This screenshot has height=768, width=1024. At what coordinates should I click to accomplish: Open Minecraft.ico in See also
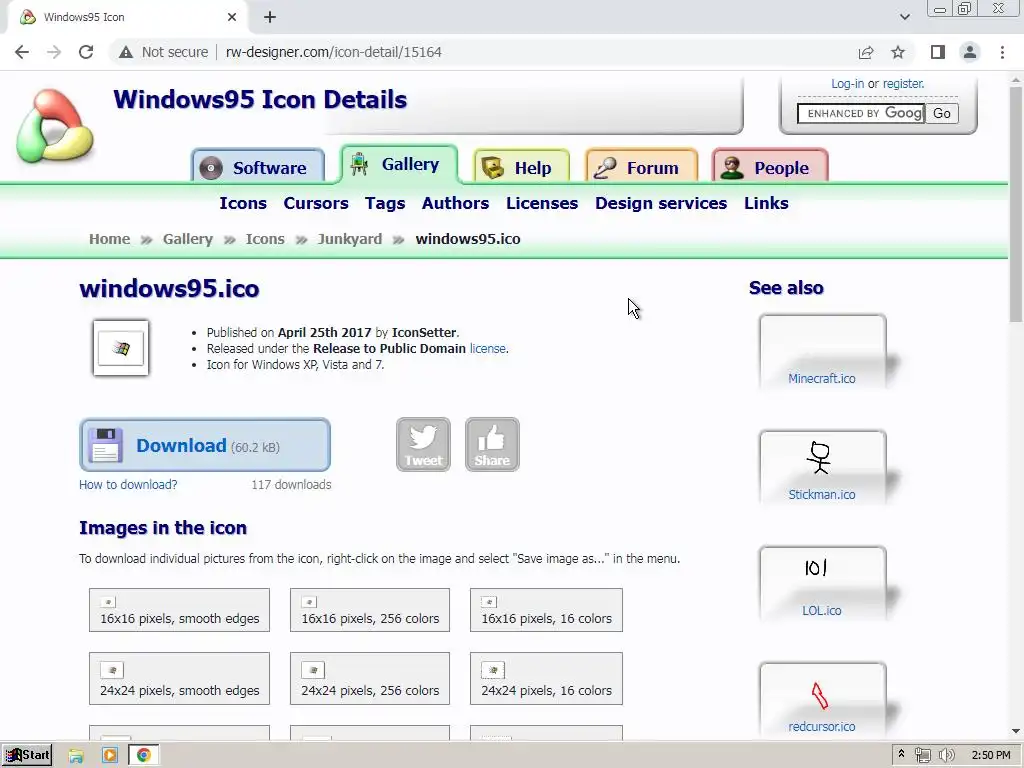click(x=822, y=379)
